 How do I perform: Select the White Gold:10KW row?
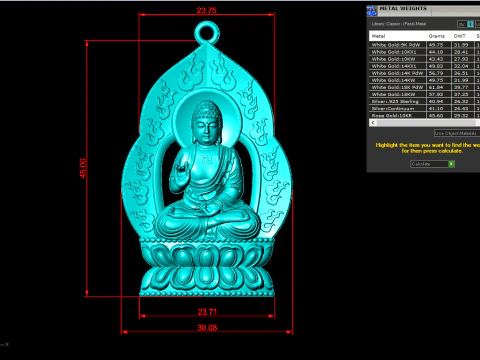(424, 59)
